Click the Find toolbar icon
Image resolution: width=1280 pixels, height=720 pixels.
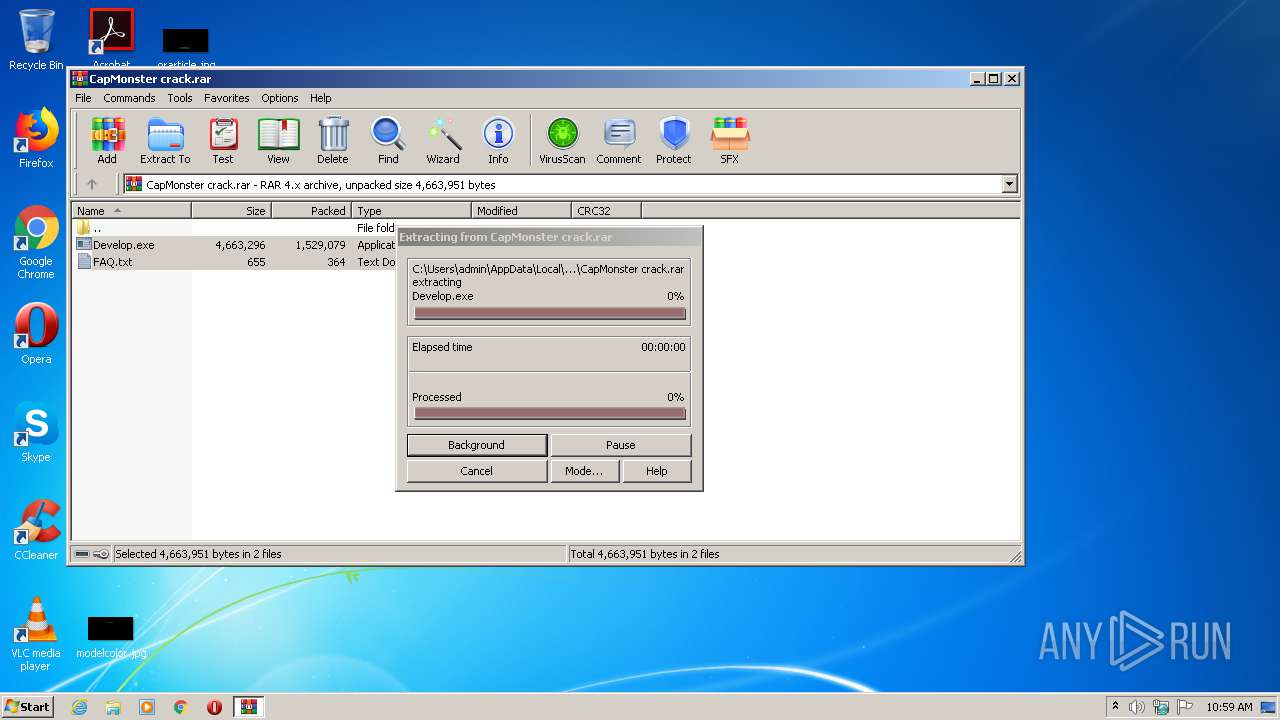tap(388, 140)
